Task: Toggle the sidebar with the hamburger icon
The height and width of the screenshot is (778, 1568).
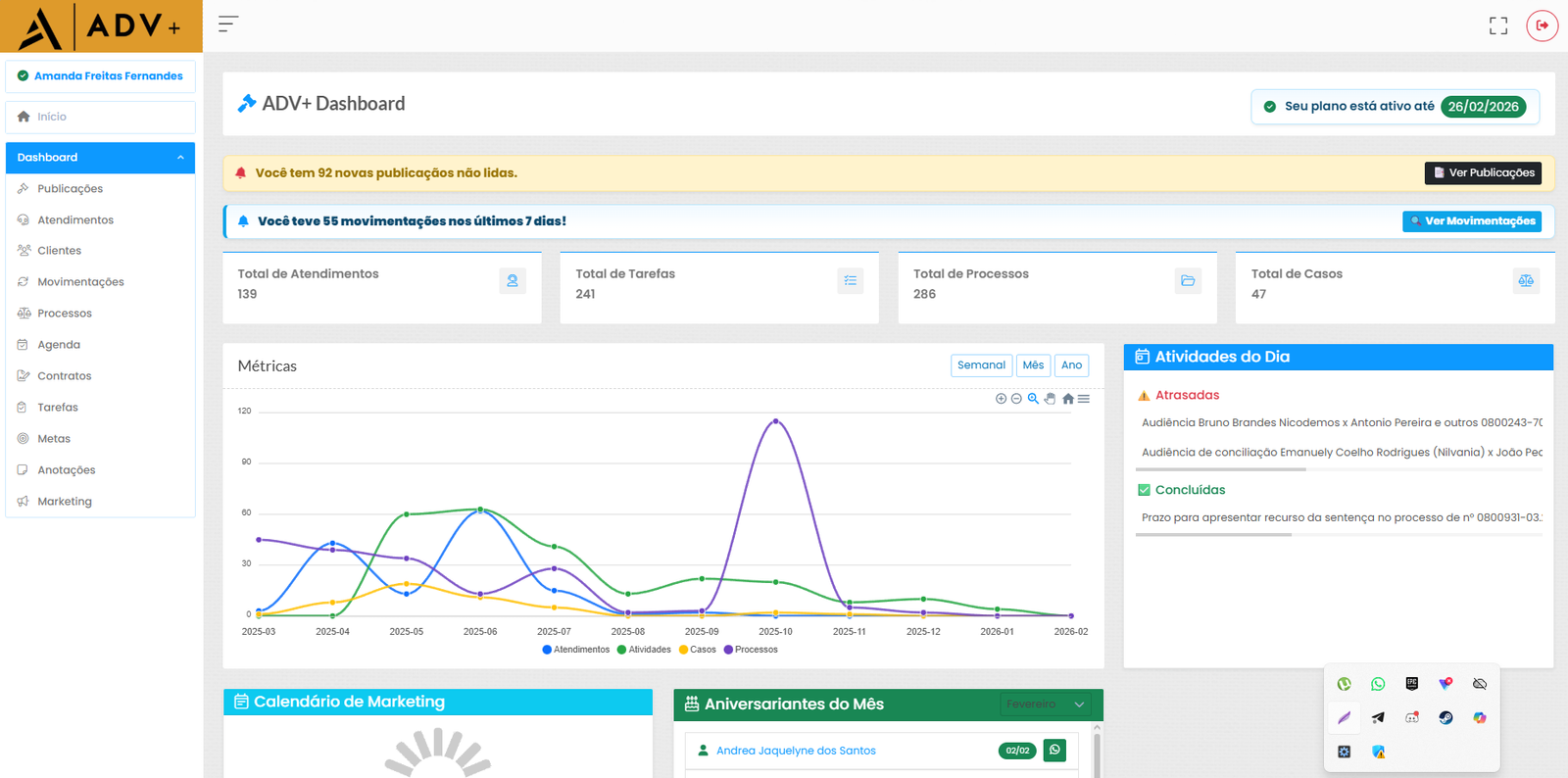Action: (x=227, y=24)
